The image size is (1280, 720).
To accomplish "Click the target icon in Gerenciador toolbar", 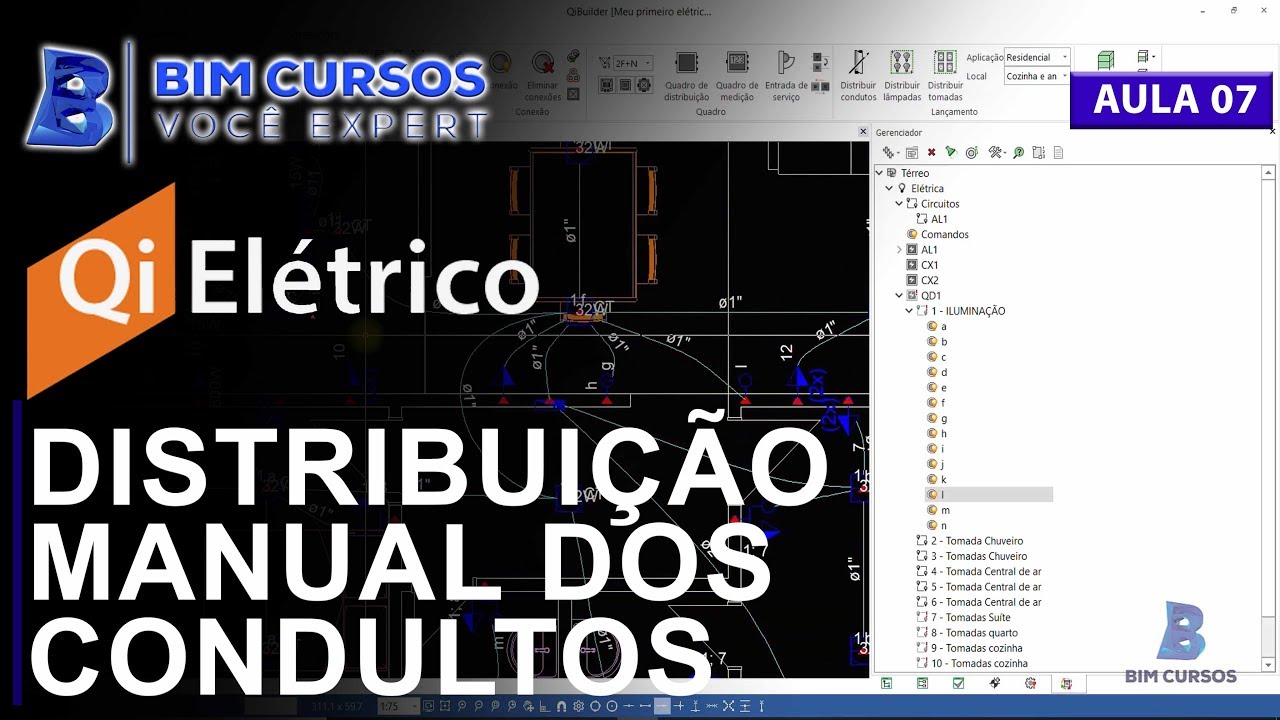I will click(x=971, y=153).
